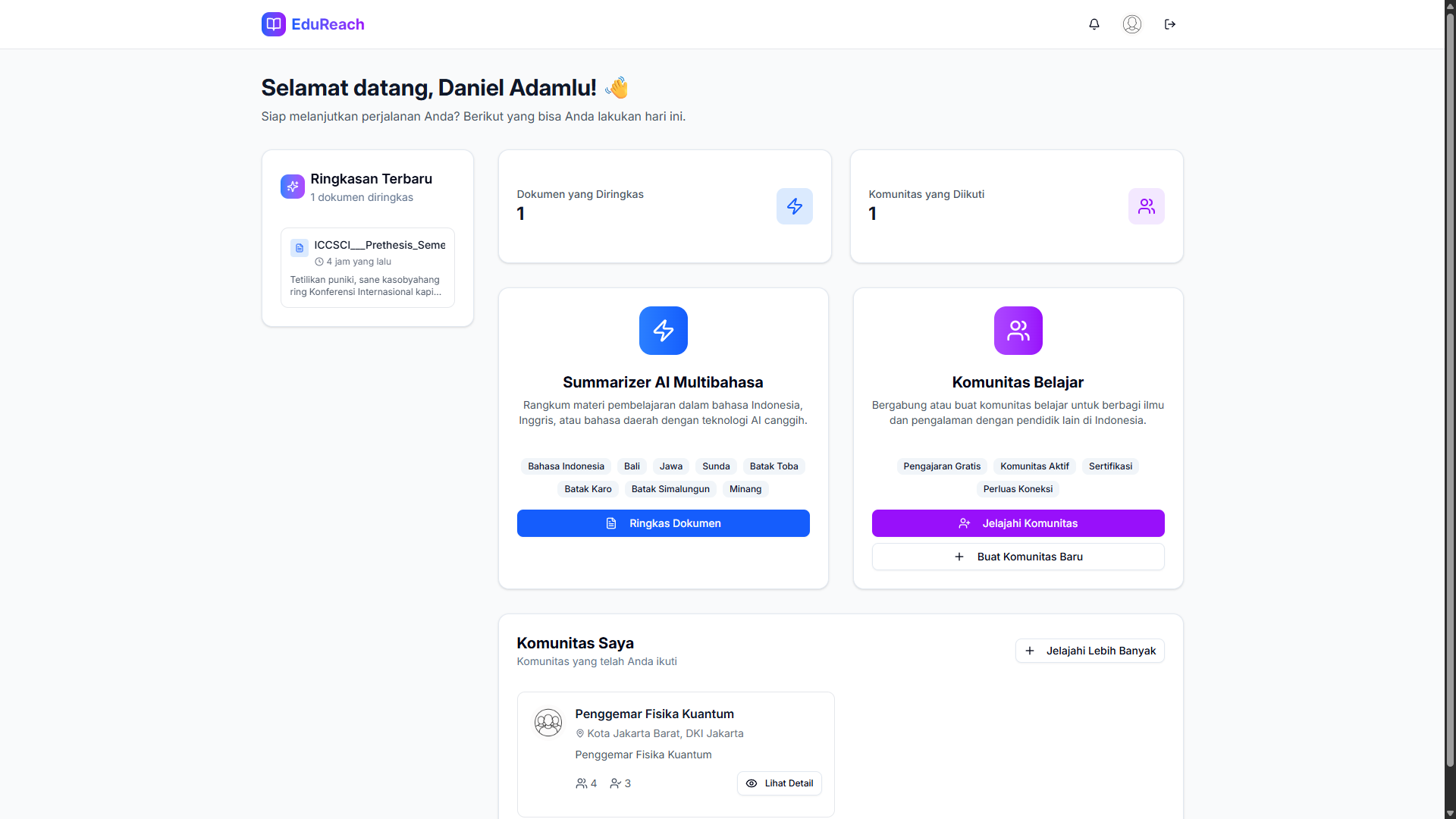
Task: Click the Penggemar Fisika Kuantum community avatar
Action: 548,723
